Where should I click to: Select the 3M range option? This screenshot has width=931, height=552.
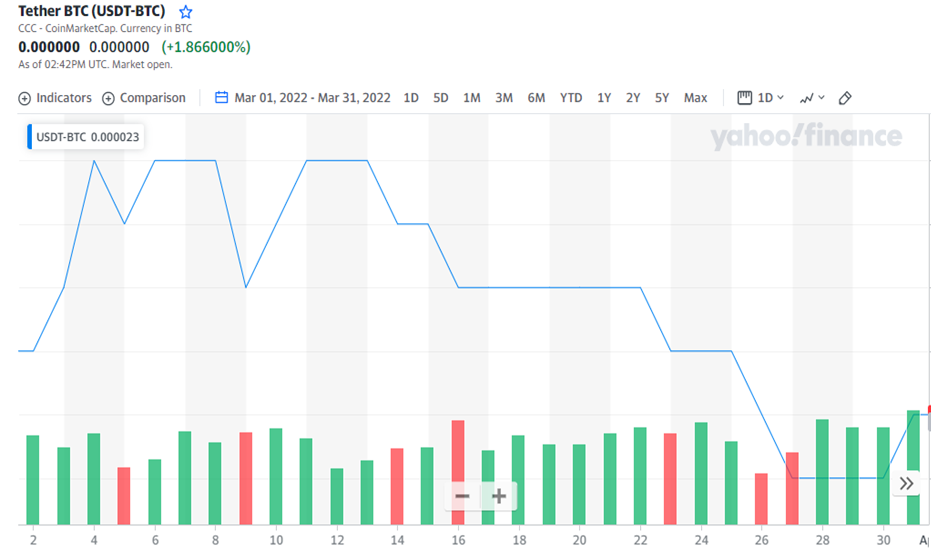tap(504, 98)
